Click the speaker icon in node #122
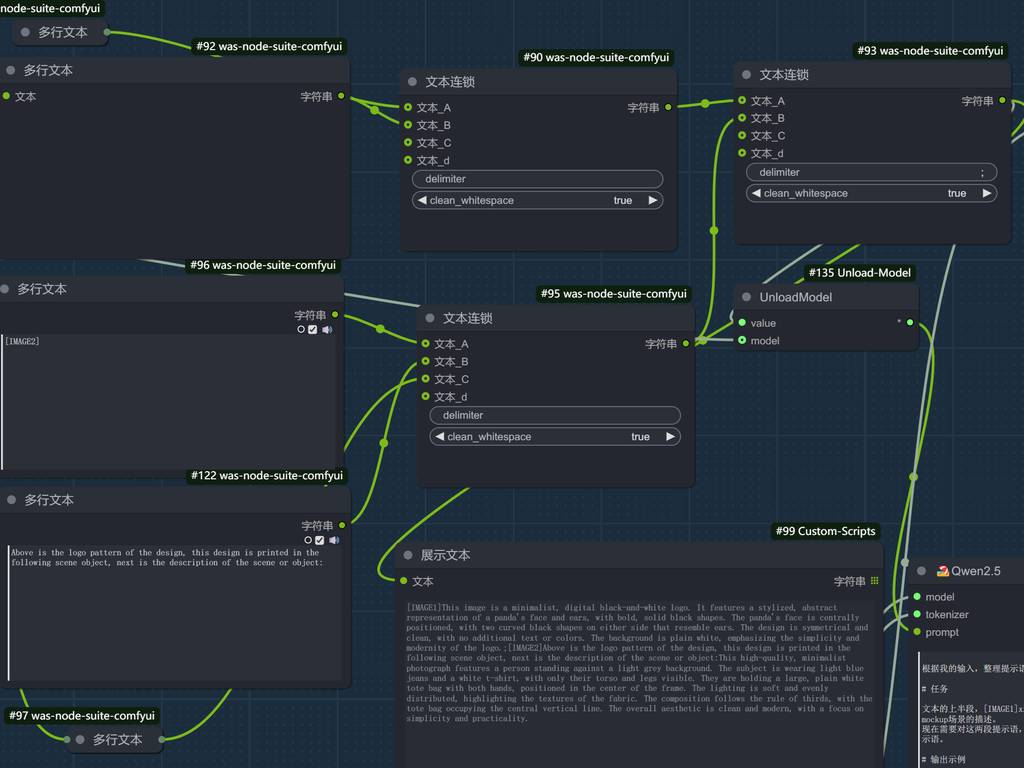Image resolution: width=1024 pixels, height=768 pixels. pos(334,540)
